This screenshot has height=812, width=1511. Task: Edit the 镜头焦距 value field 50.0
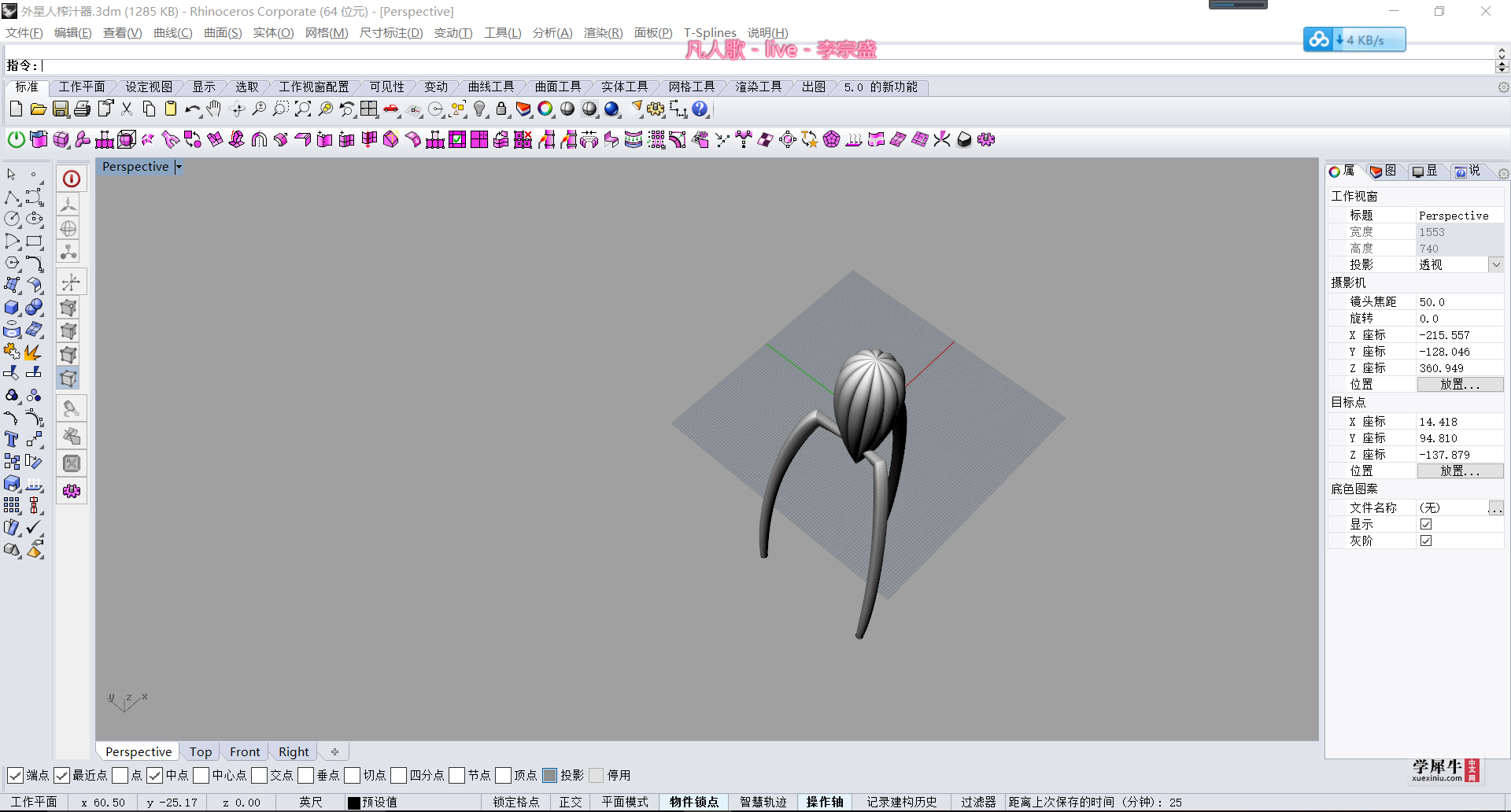pos(1460,302)
